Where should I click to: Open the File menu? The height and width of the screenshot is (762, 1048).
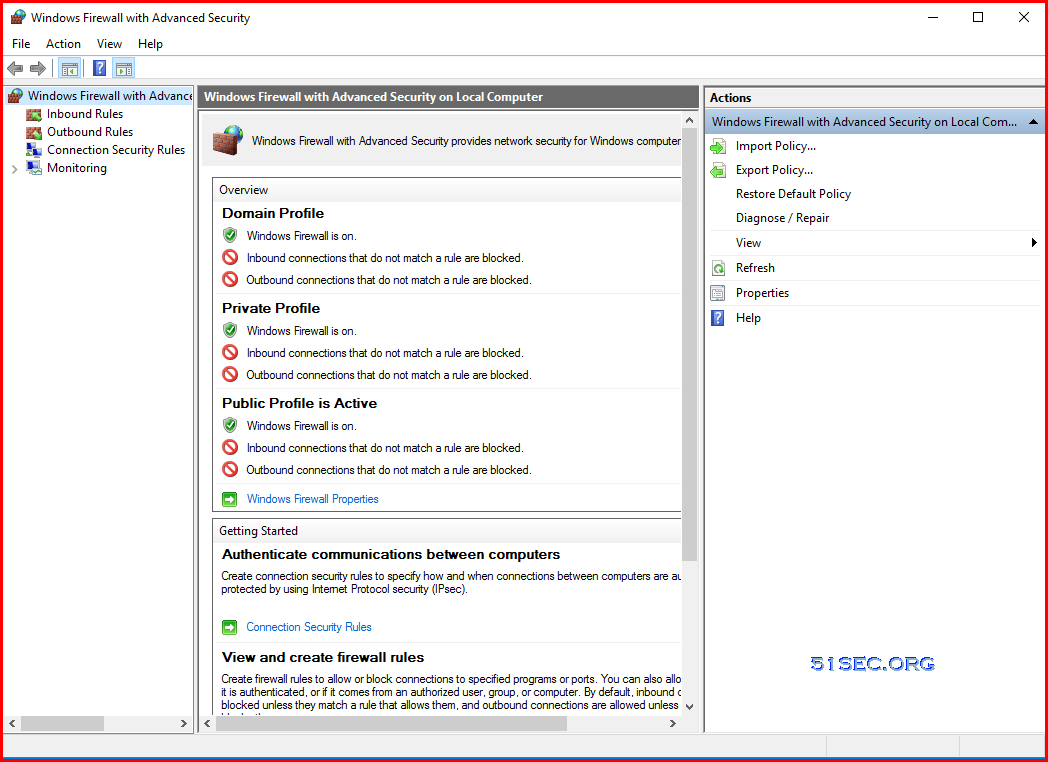(x=21, y=43)
